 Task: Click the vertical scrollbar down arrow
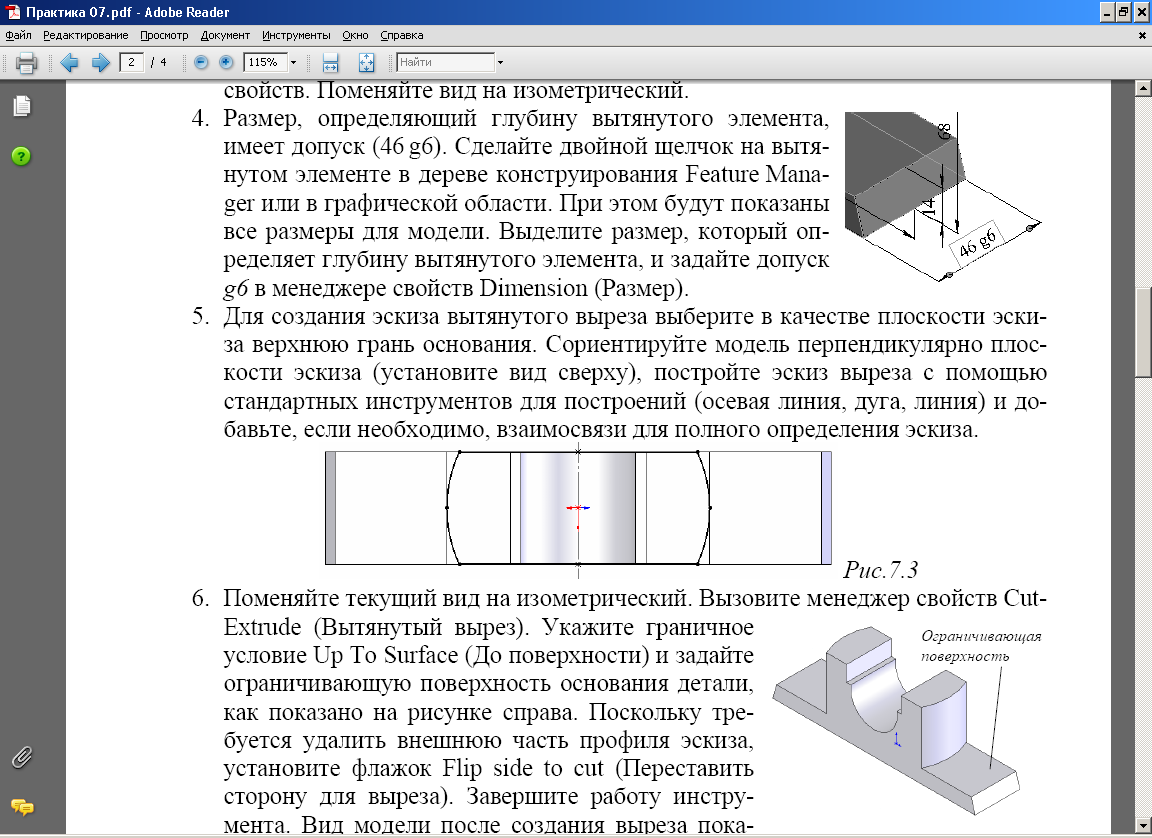pos(1142,825)
